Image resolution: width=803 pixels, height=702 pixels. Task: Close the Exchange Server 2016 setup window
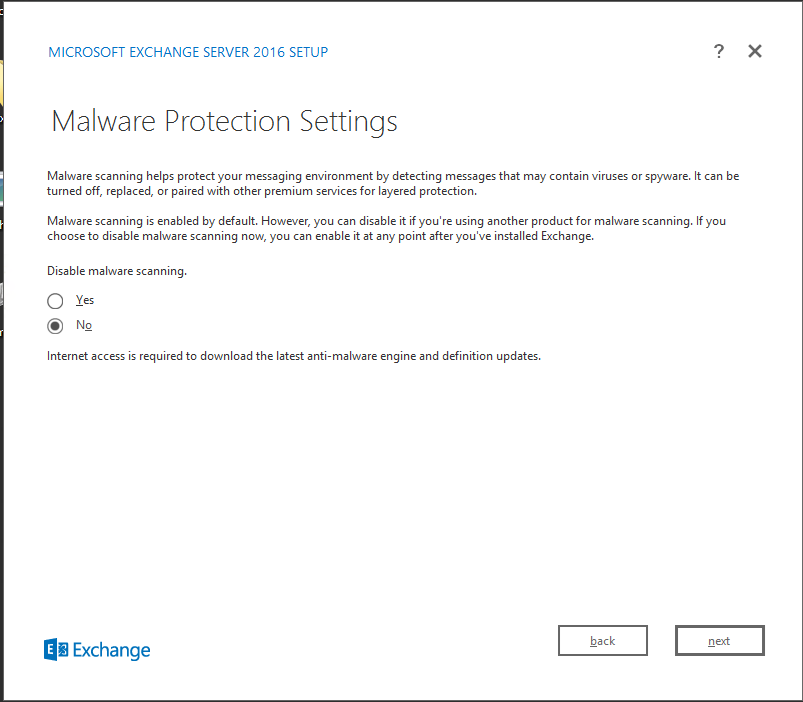point(755,51)
